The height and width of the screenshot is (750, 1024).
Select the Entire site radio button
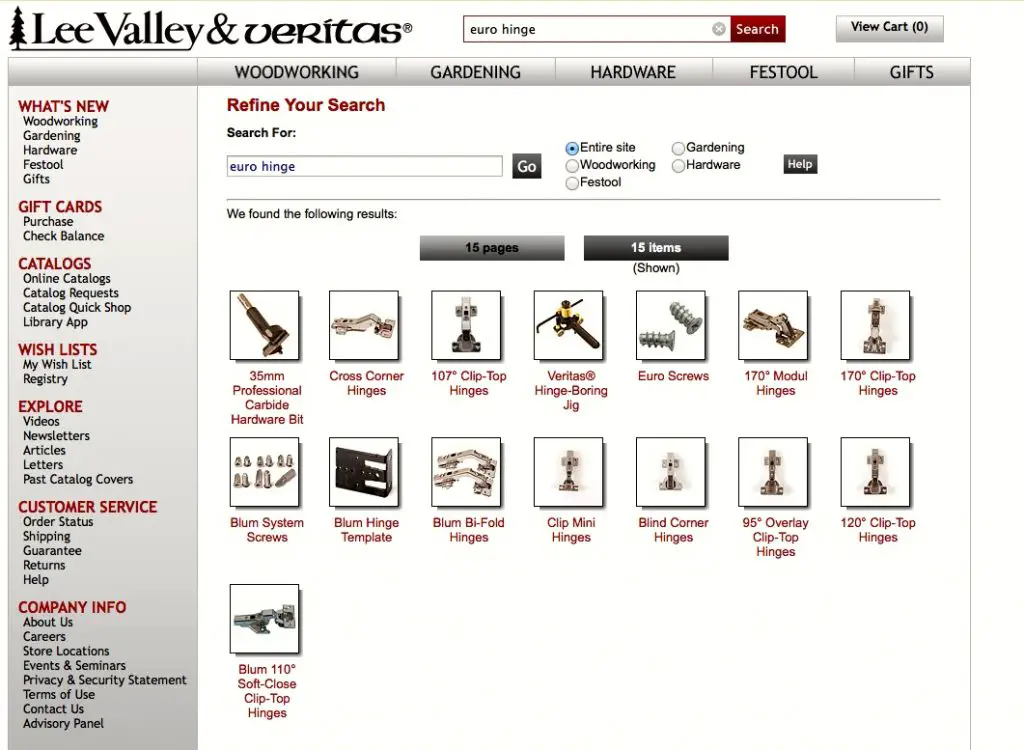tap(572, 148)
